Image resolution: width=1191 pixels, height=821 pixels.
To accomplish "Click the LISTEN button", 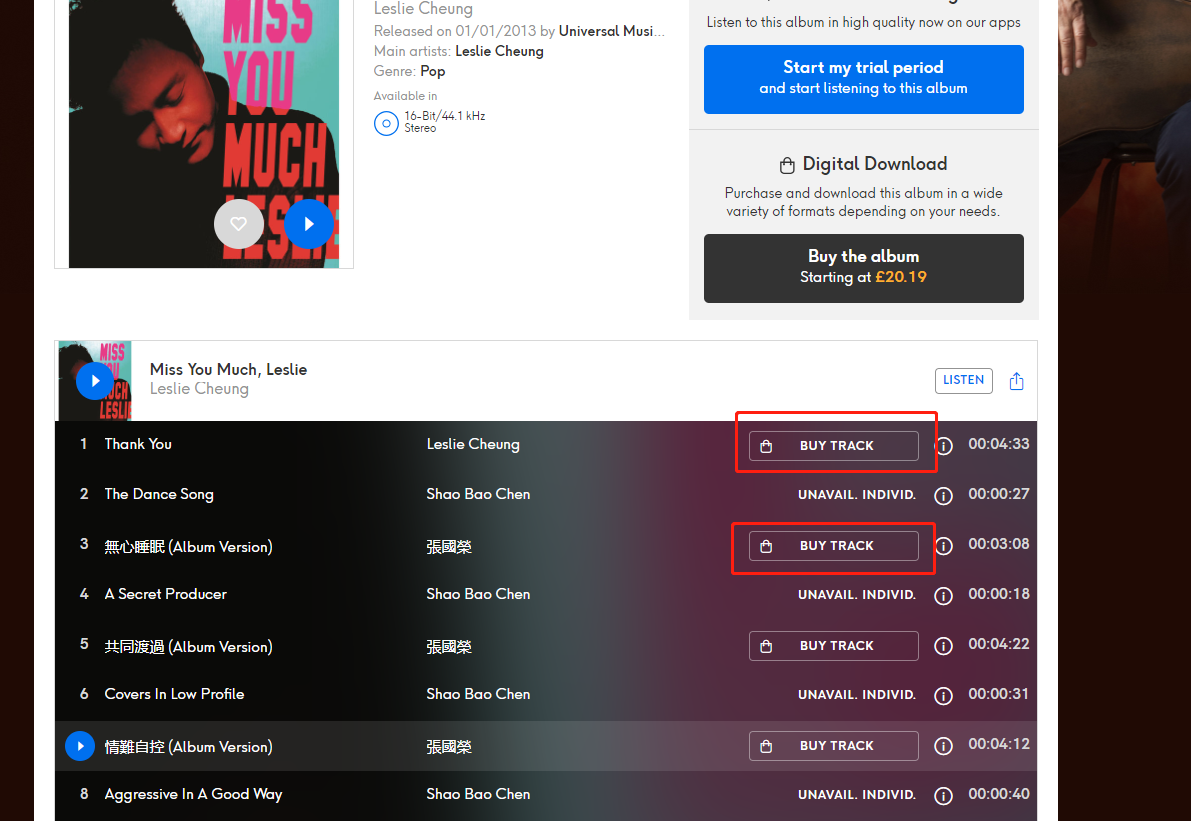I will click(963, 380).
